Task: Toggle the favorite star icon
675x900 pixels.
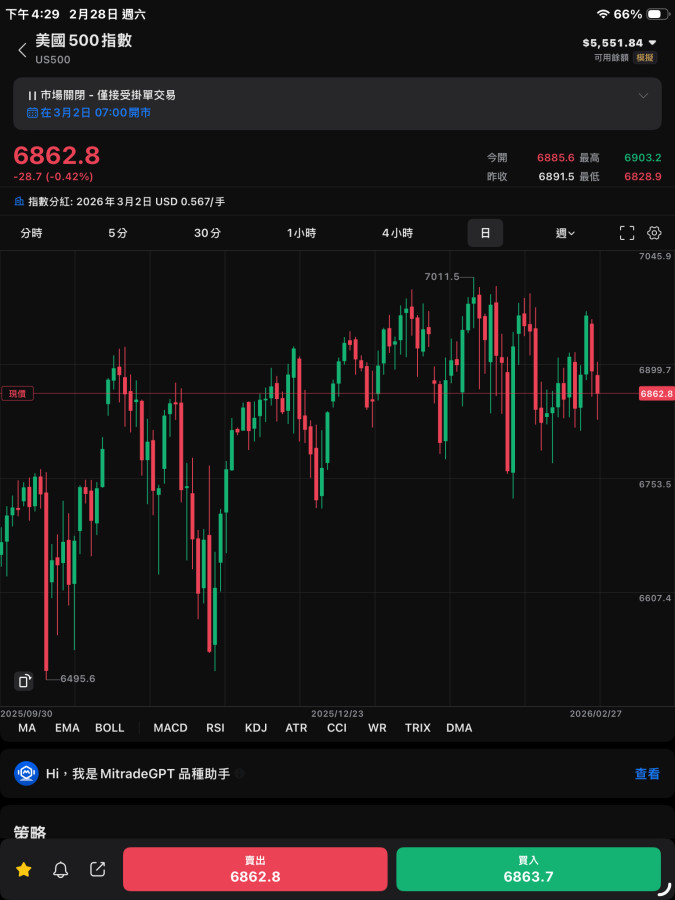Action: pyautogui.click(x=24, y=870)
